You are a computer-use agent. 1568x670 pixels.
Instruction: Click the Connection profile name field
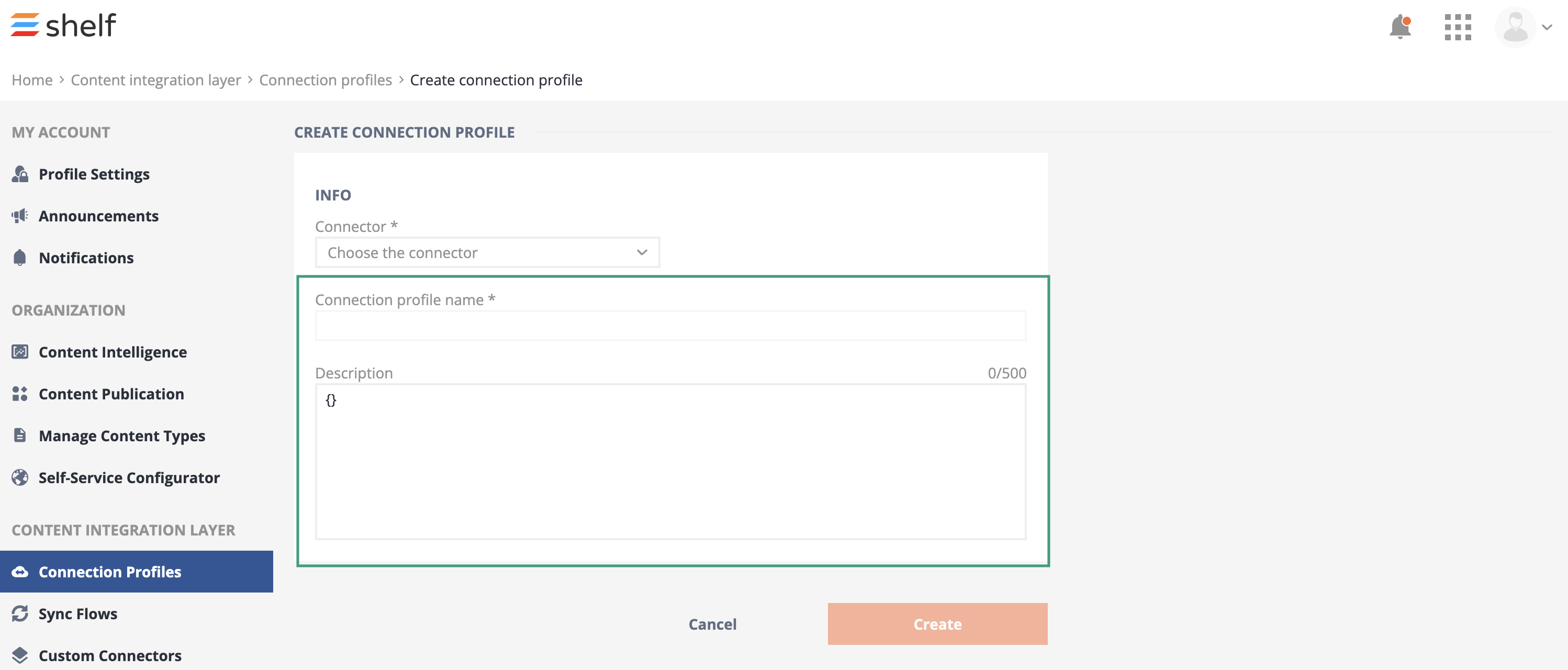click(670, 326)
